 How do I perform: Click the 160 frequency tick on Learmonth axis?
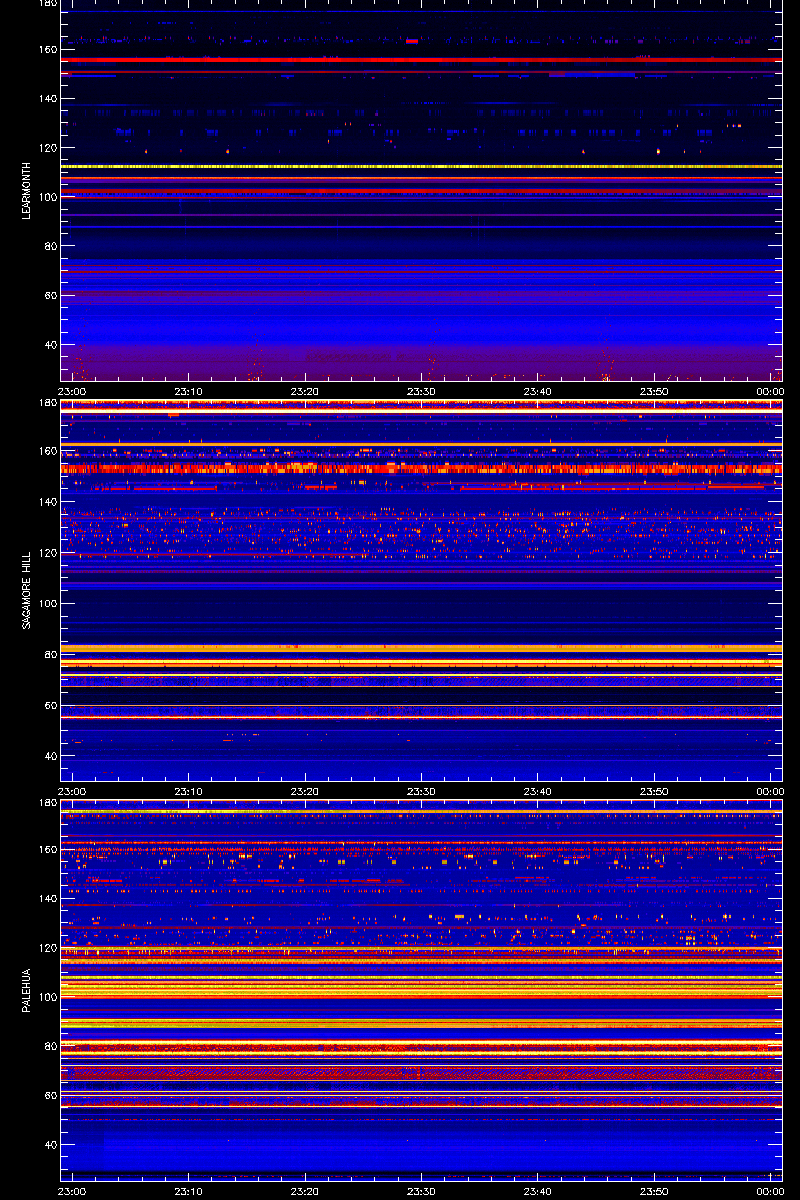point(48,50)
